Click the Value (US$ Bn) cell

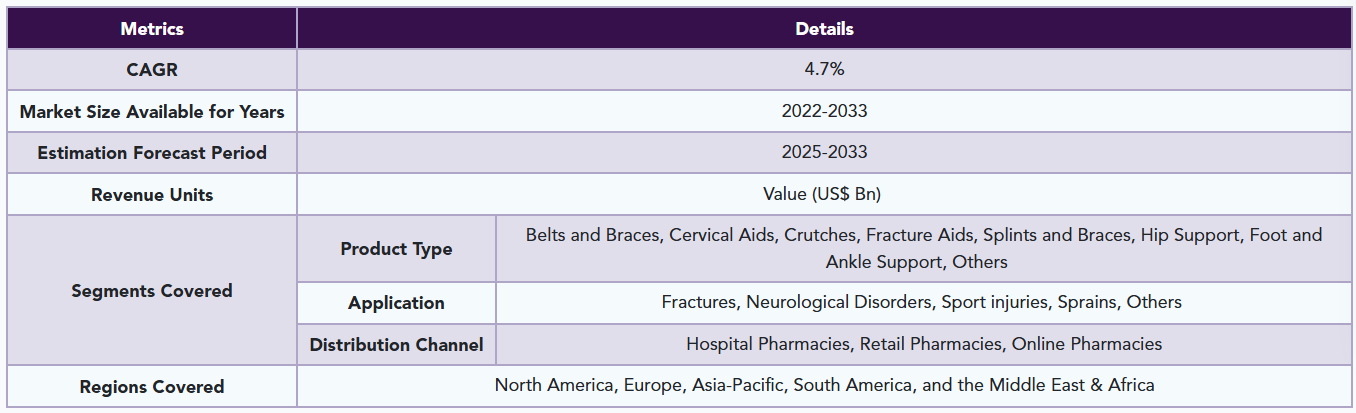pos(824,194)
